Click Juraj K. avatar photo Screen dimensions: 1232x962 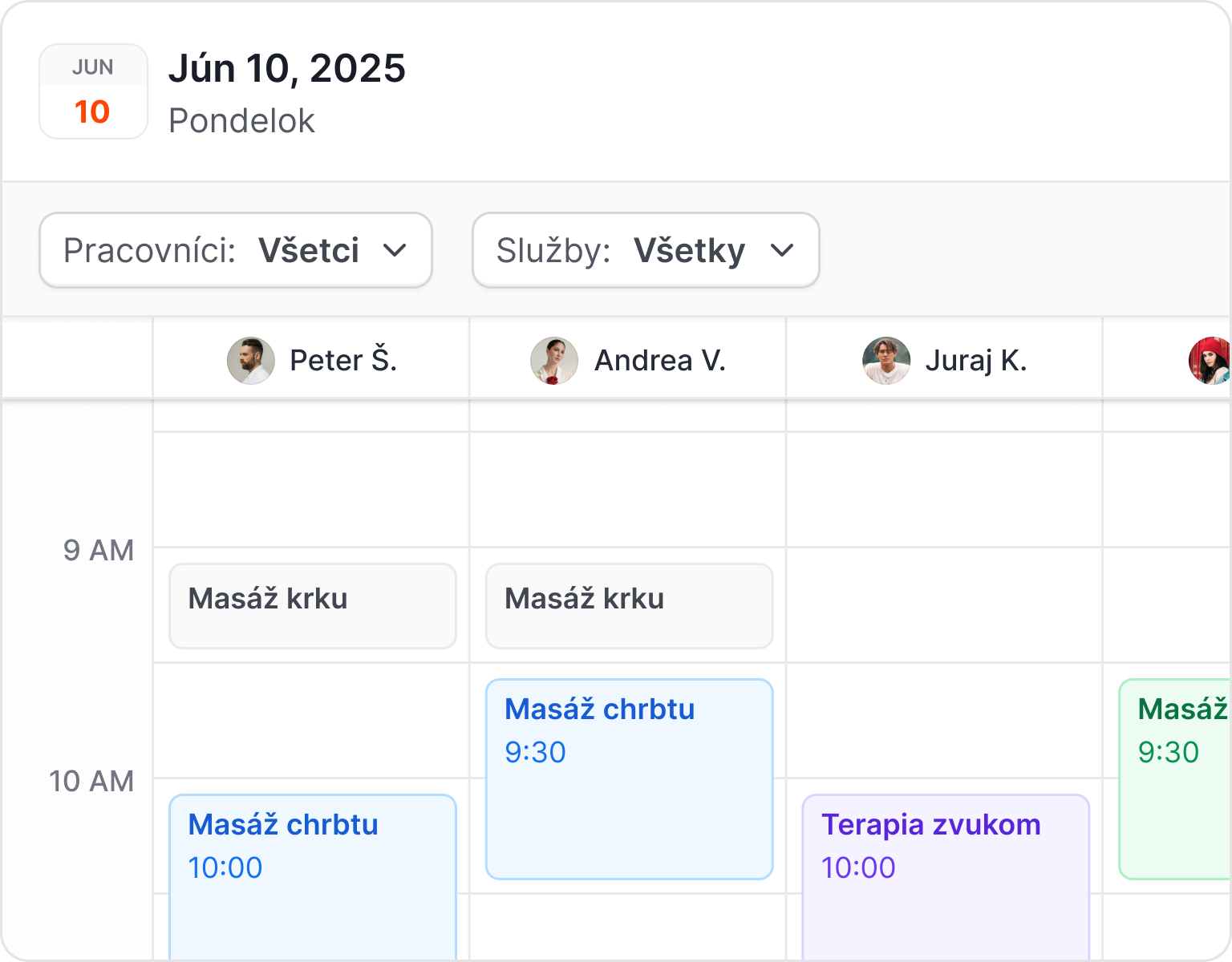(886, 361)
